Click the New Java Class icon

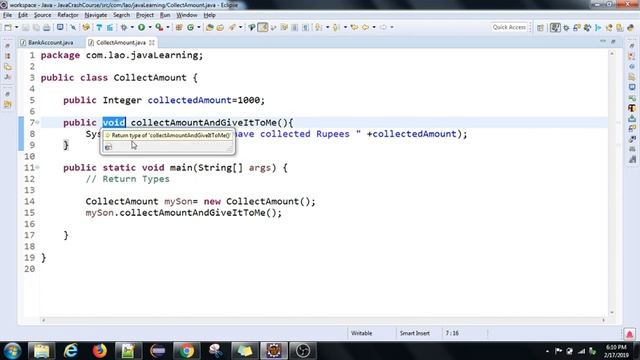tap(191, 27)
